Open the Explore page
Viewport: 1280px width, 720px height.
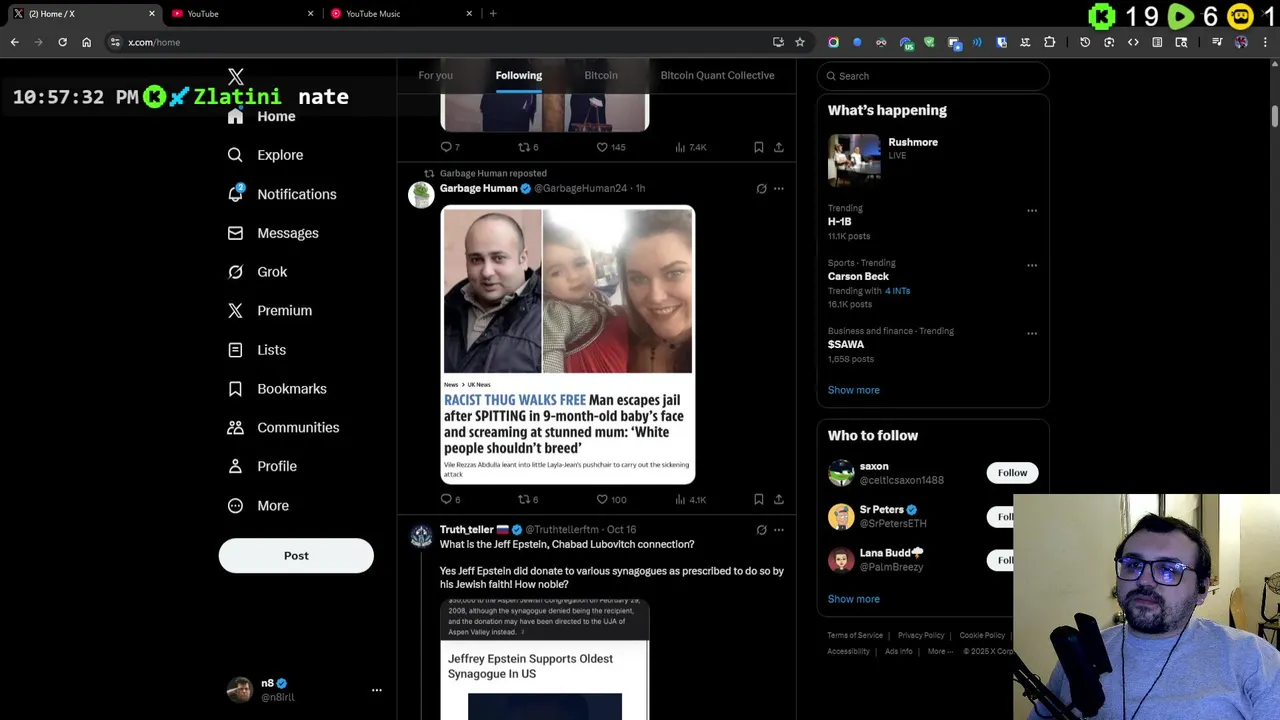pos(265,155)
